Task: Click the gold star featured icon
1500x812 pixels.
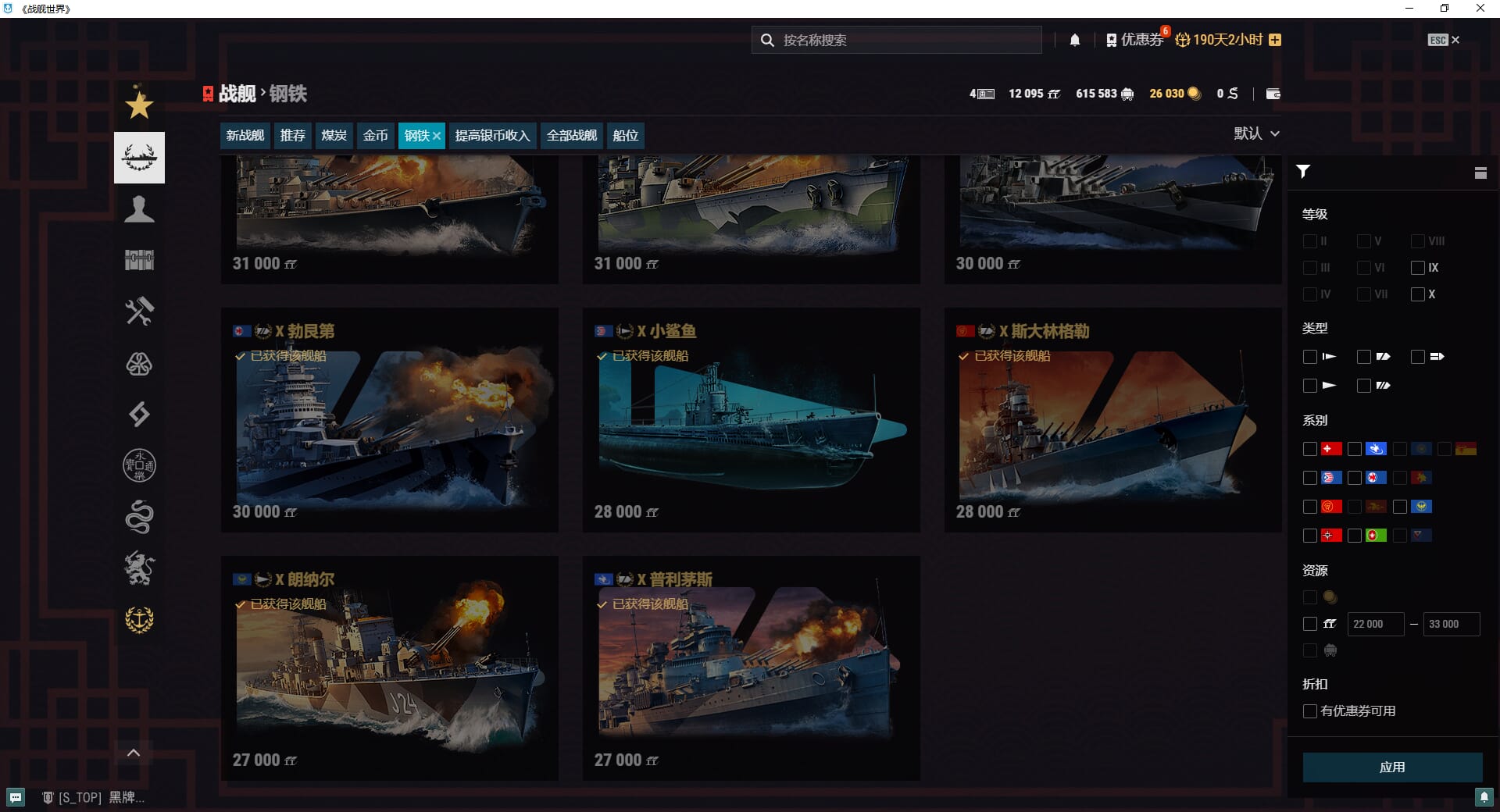Action: click(x=139, y=105)
